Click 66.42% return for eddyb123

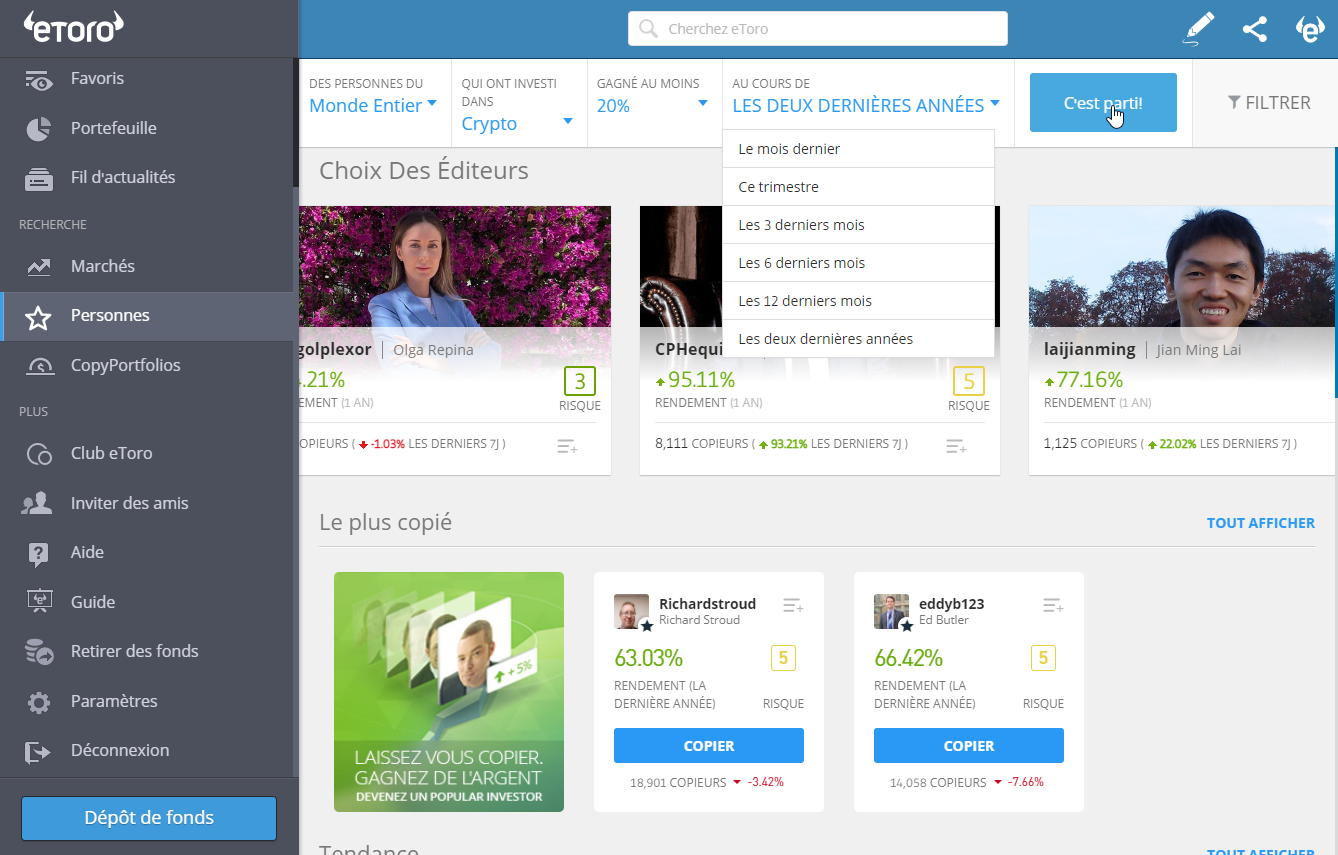click(x=908, y=658)
